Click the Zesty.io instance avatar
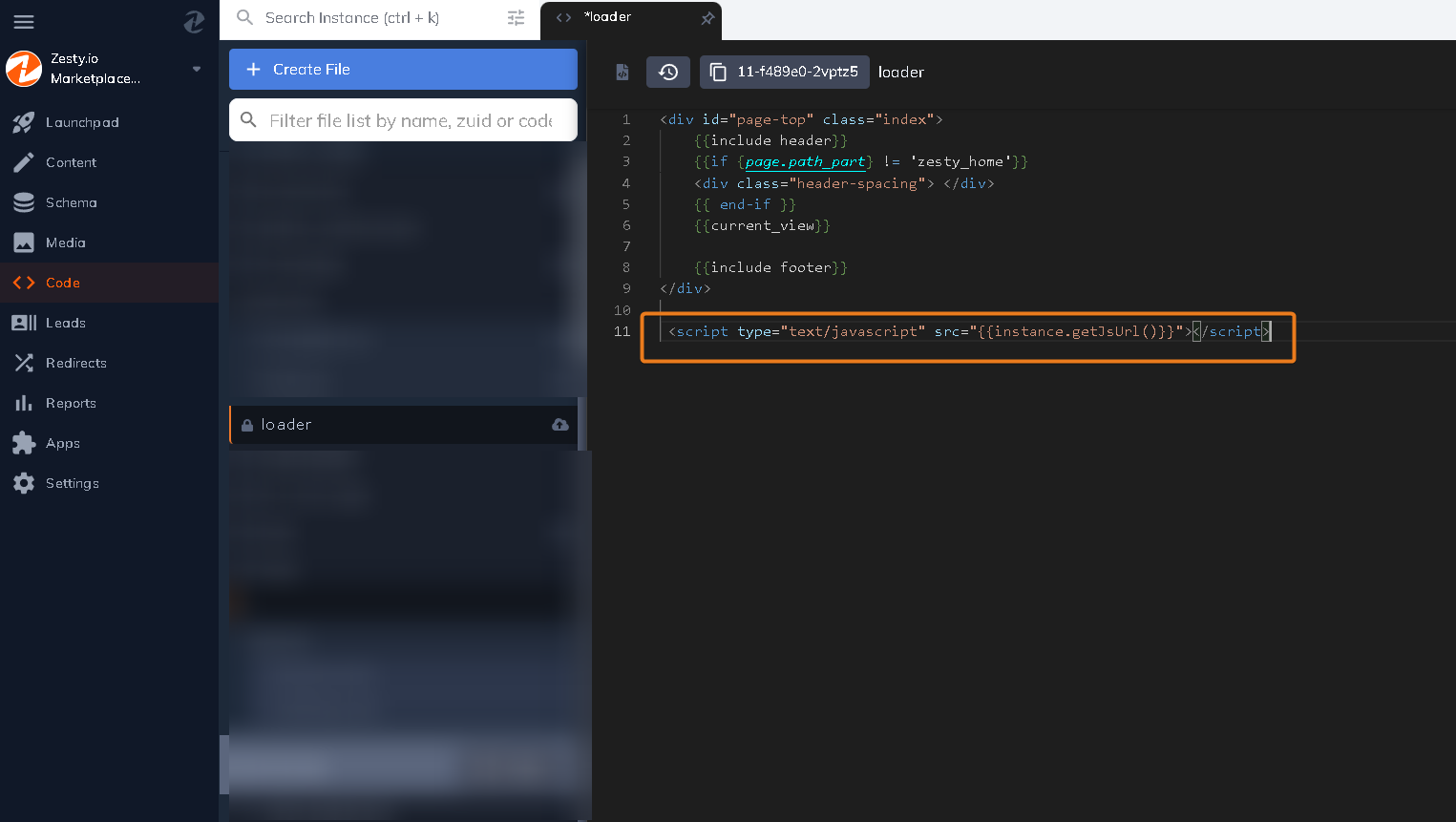This screenshot has width=1456, height=822. click(x=24, y=69)
